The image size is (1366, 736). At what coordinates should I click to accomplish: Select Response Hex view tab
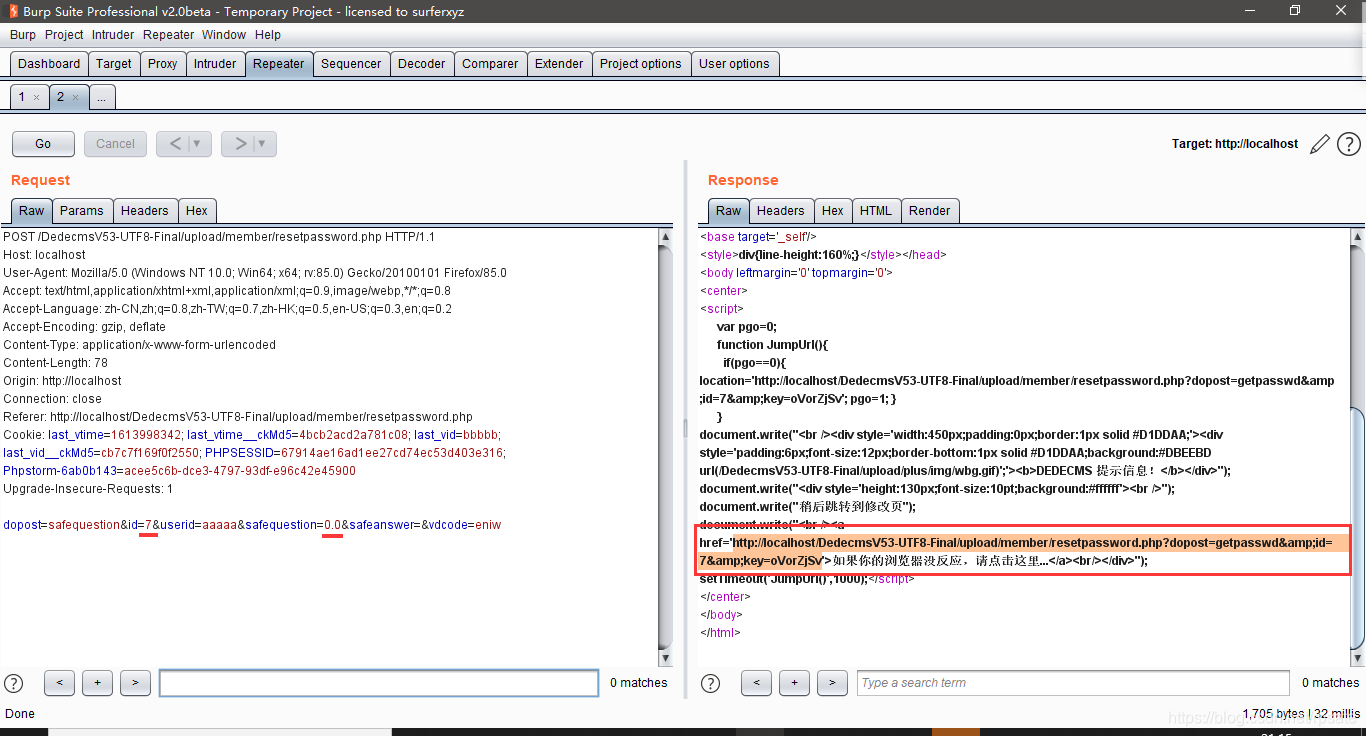833,211
